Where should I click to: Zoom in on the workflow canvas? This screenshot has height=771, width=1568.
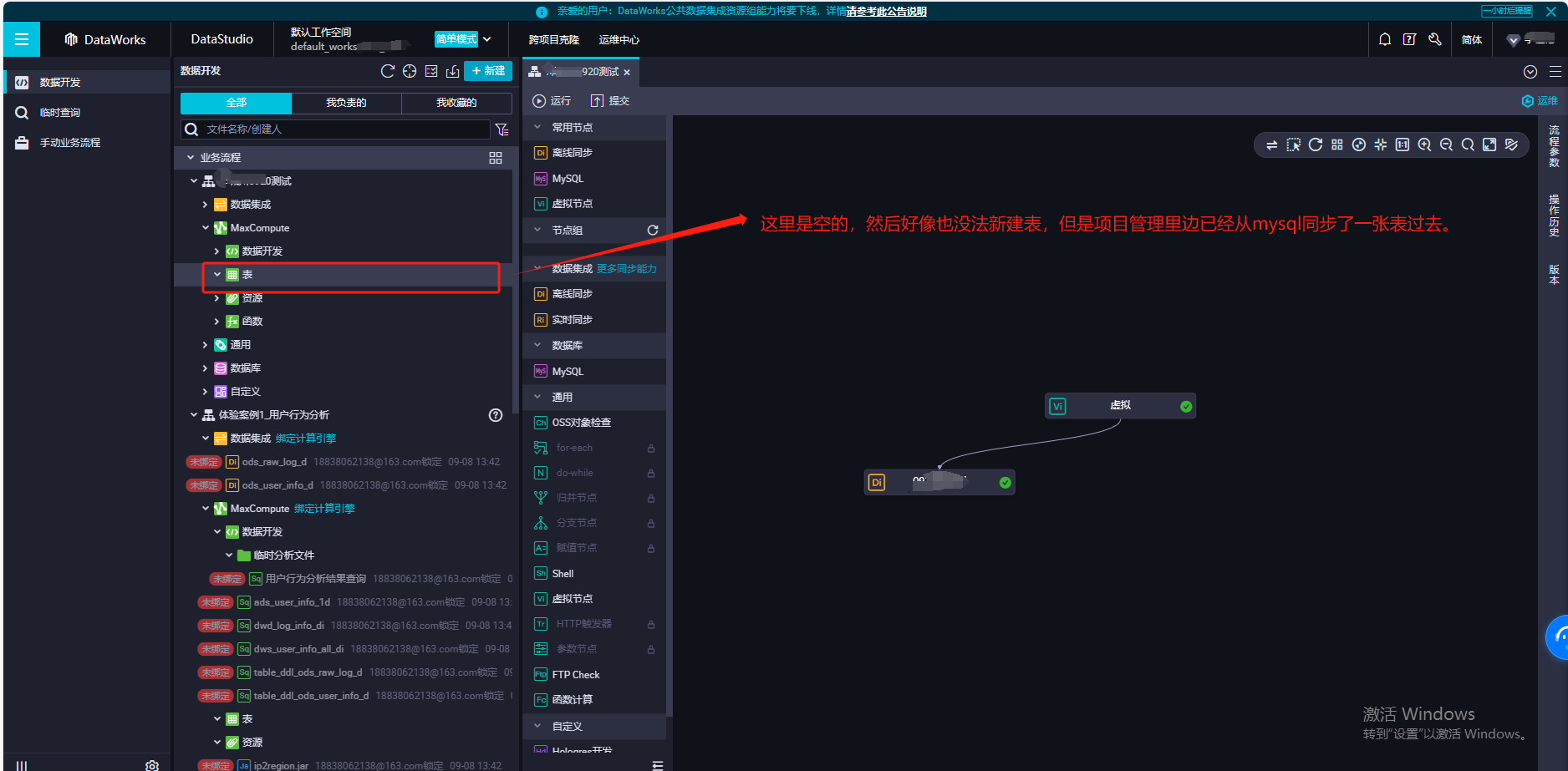point(1424,145)
